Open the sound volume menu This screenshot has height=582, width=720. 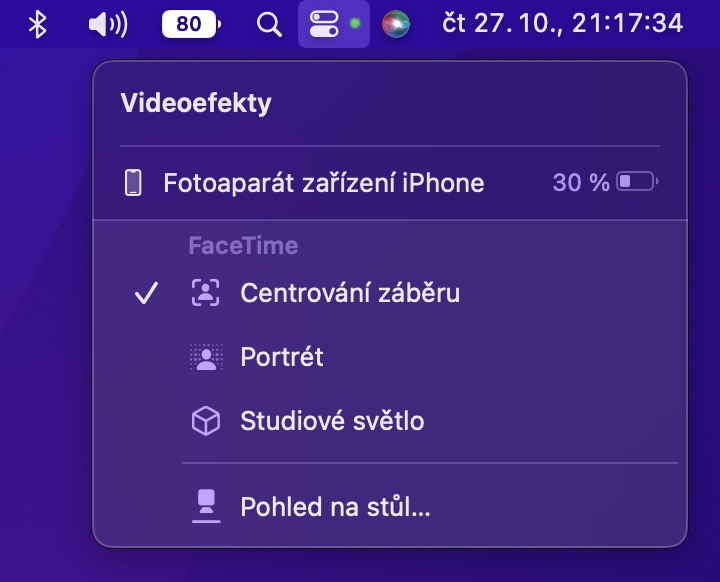[x=108, y=23]
